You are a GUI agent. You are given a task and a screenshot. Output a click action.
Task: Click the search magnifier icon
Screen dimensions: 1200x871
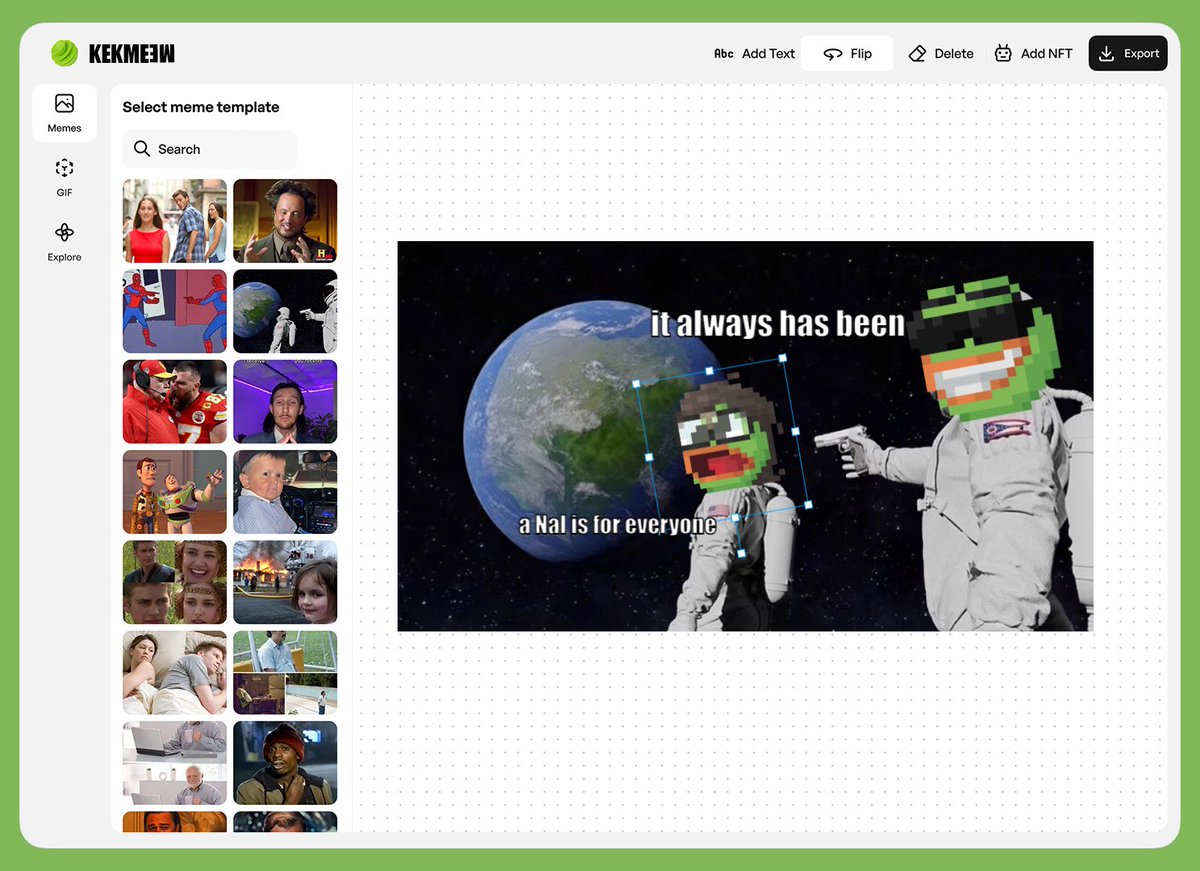click(142, 148)
